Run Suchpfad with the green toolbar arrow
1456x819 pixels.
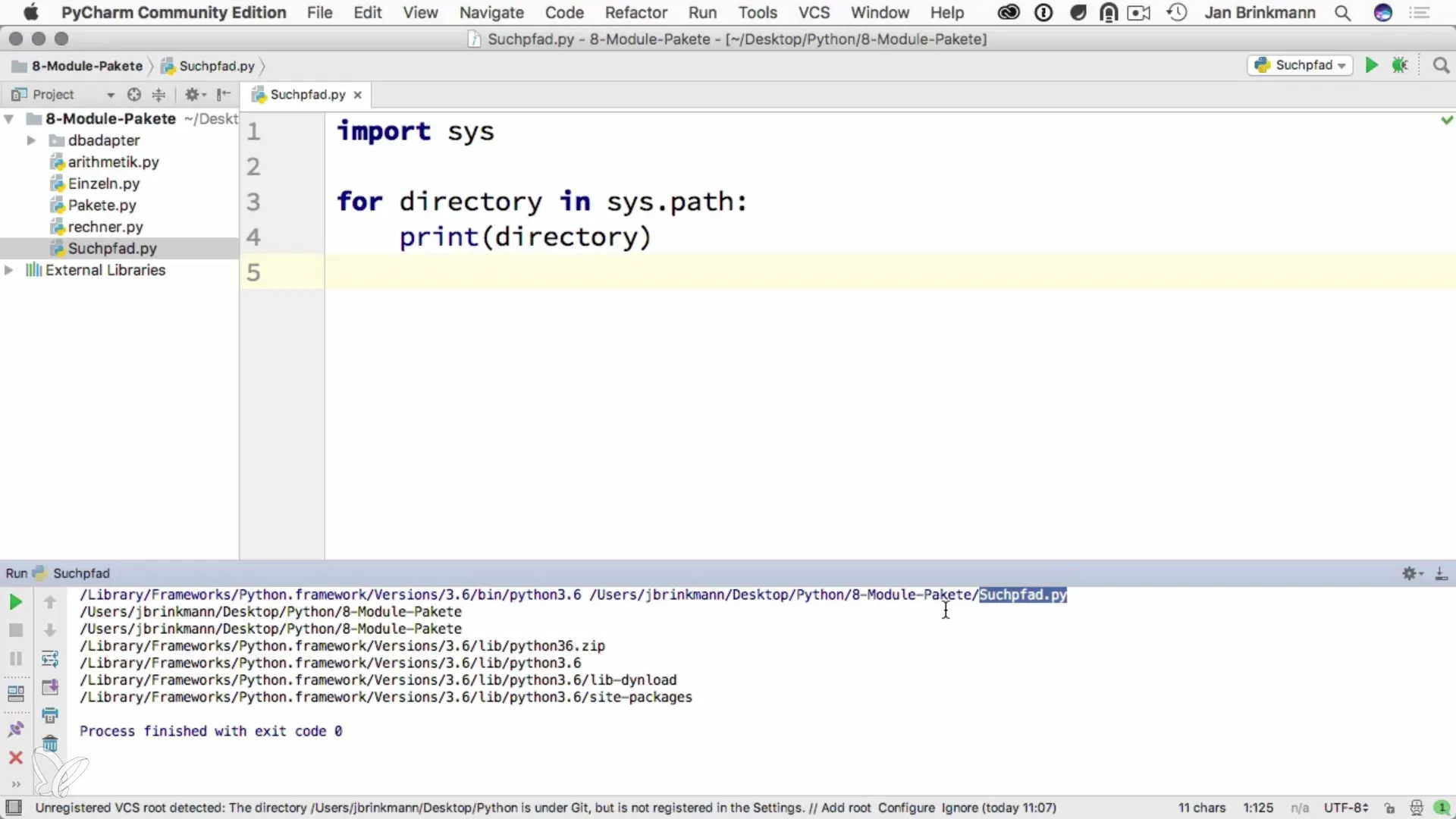coord(1371,65)
